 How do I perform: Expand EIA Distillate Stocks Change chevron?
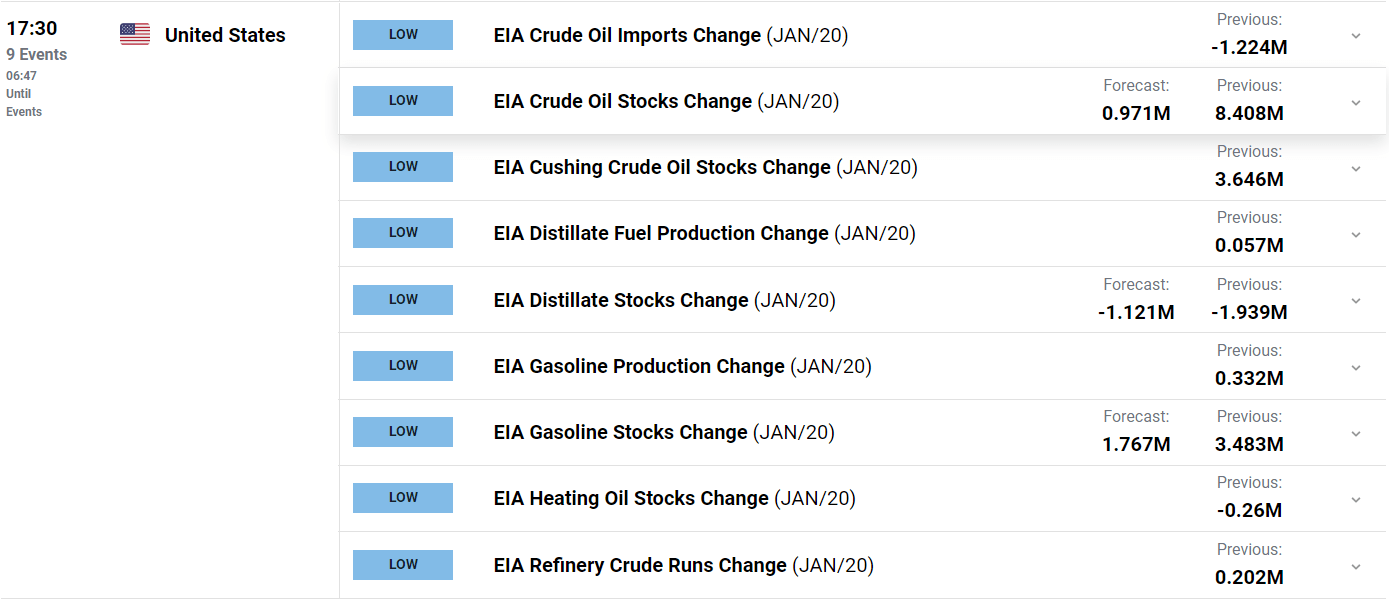coord(1356,300)
